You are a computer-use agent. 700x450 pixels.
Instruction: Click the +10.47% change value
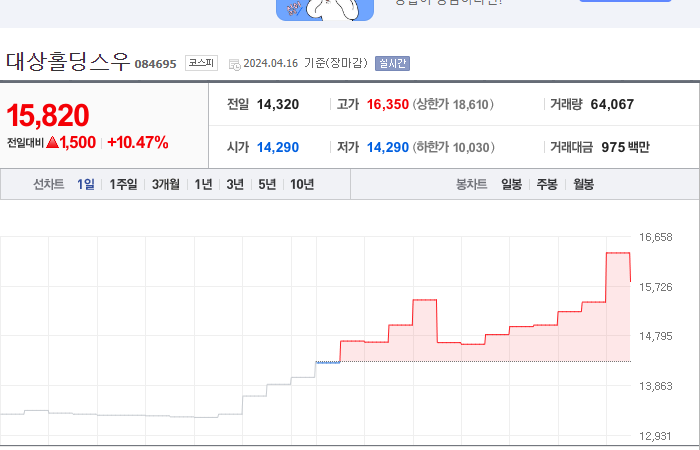[x=138, y=142]
